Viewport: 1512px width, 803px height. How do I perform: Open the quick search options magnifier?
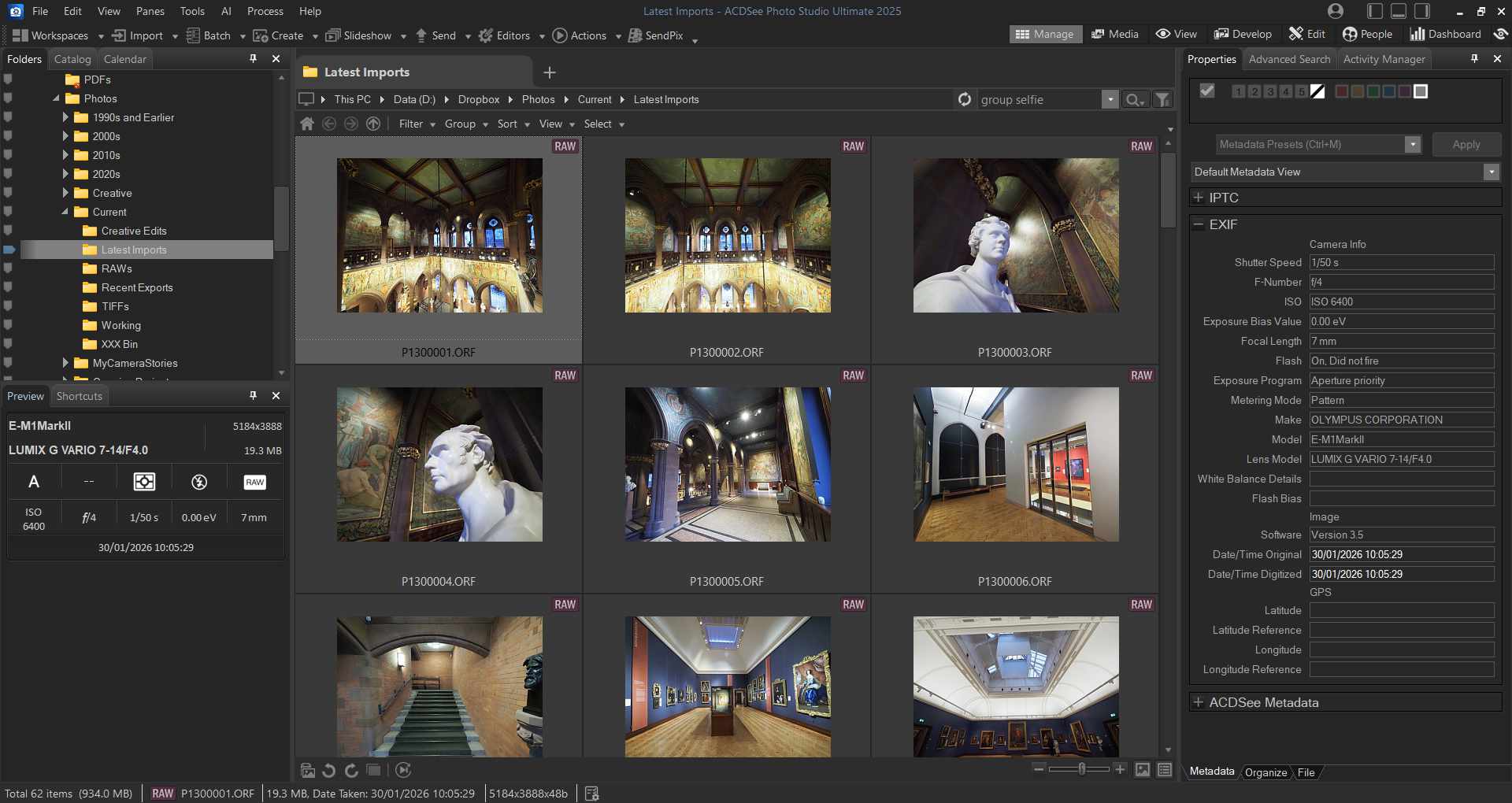pos(1134,100)
